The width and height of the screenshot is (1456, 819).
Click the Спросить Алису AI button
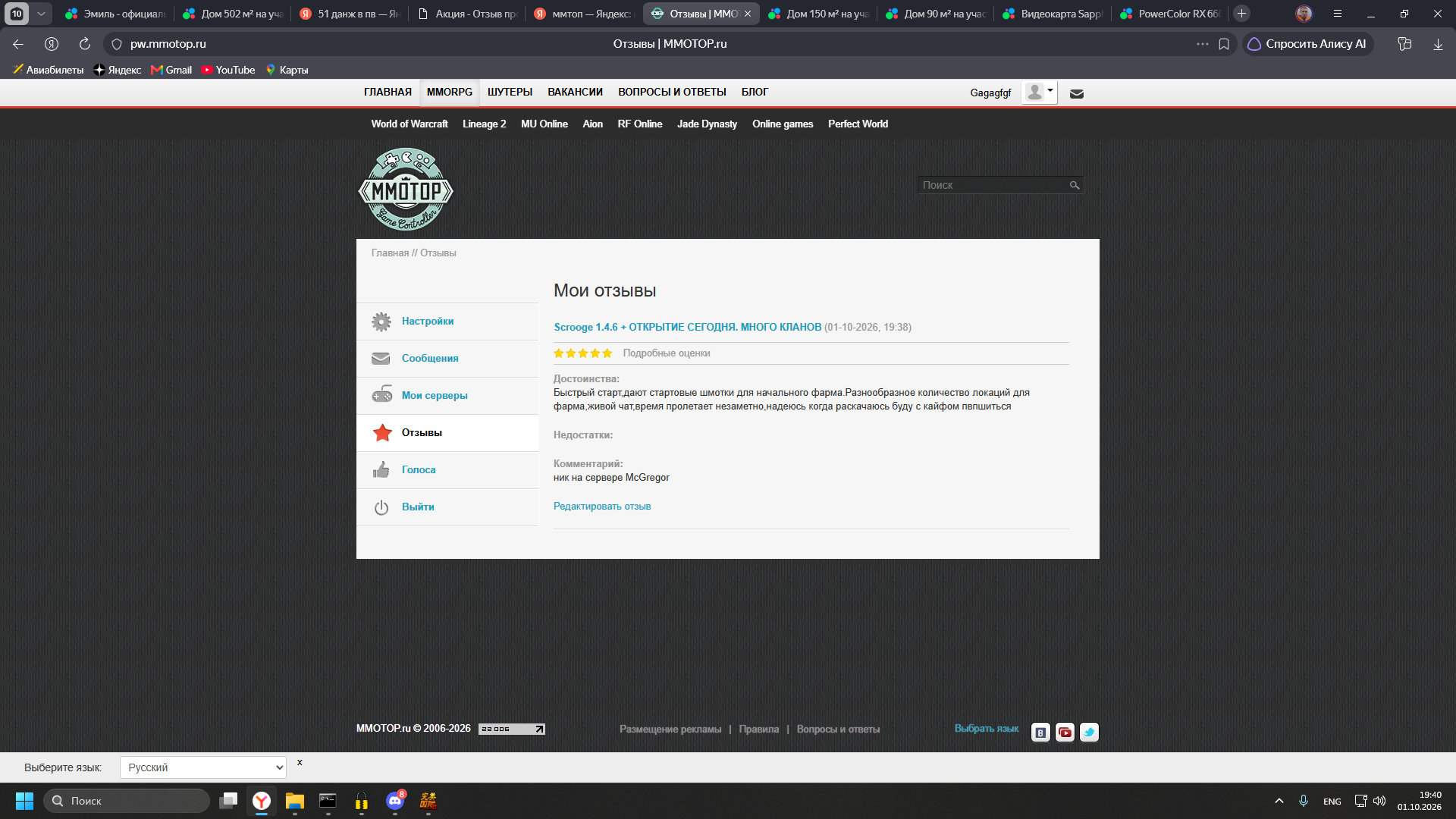pyautogui.click(x=1307, y=44)
